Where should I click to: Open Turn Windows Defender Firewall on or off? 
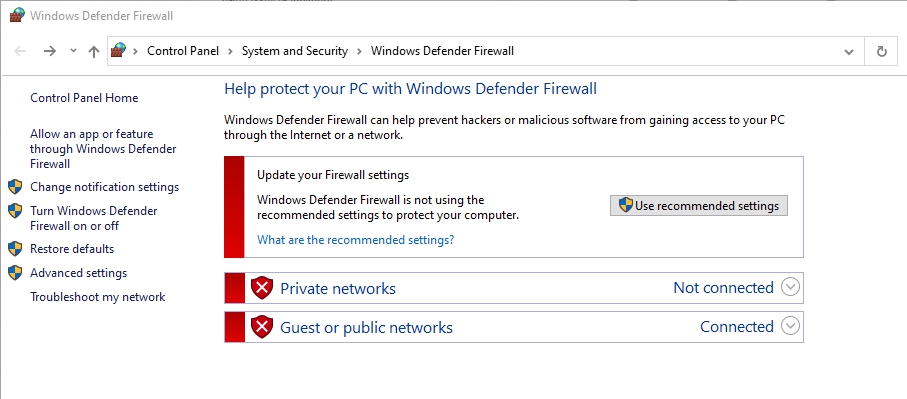pos(94,218)
